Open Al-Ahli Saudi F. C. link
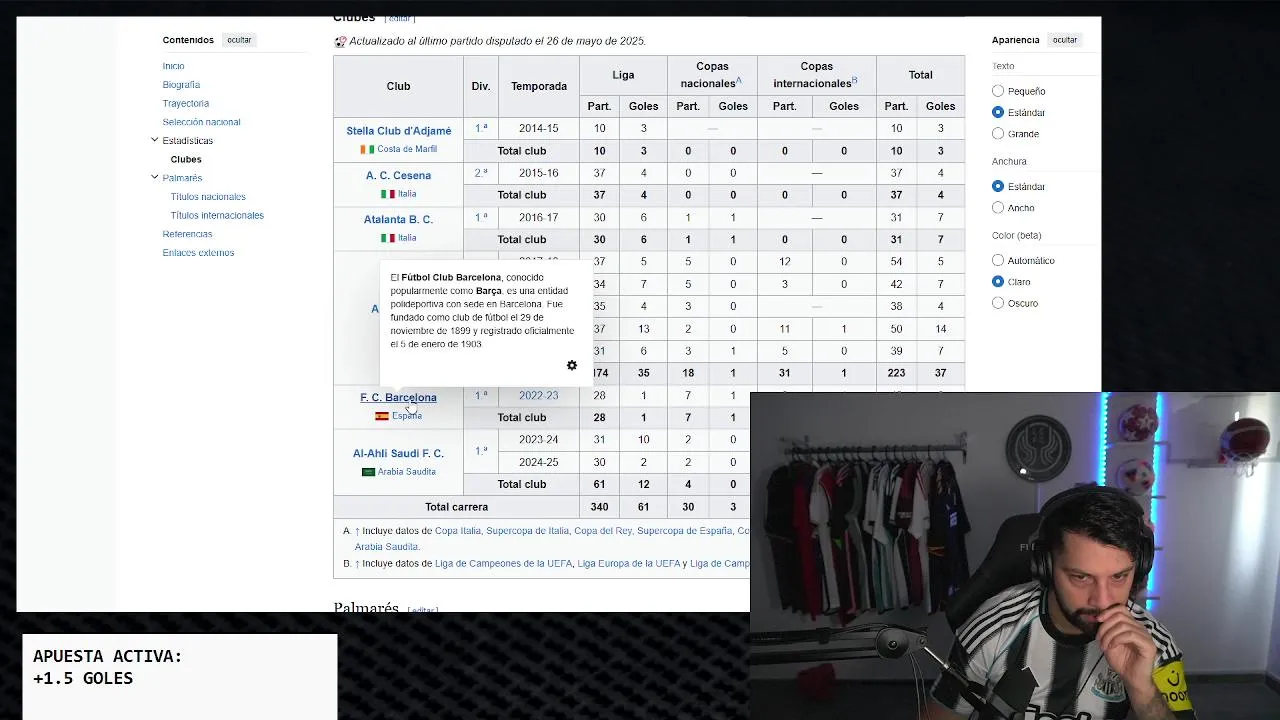 click(398, 454)
